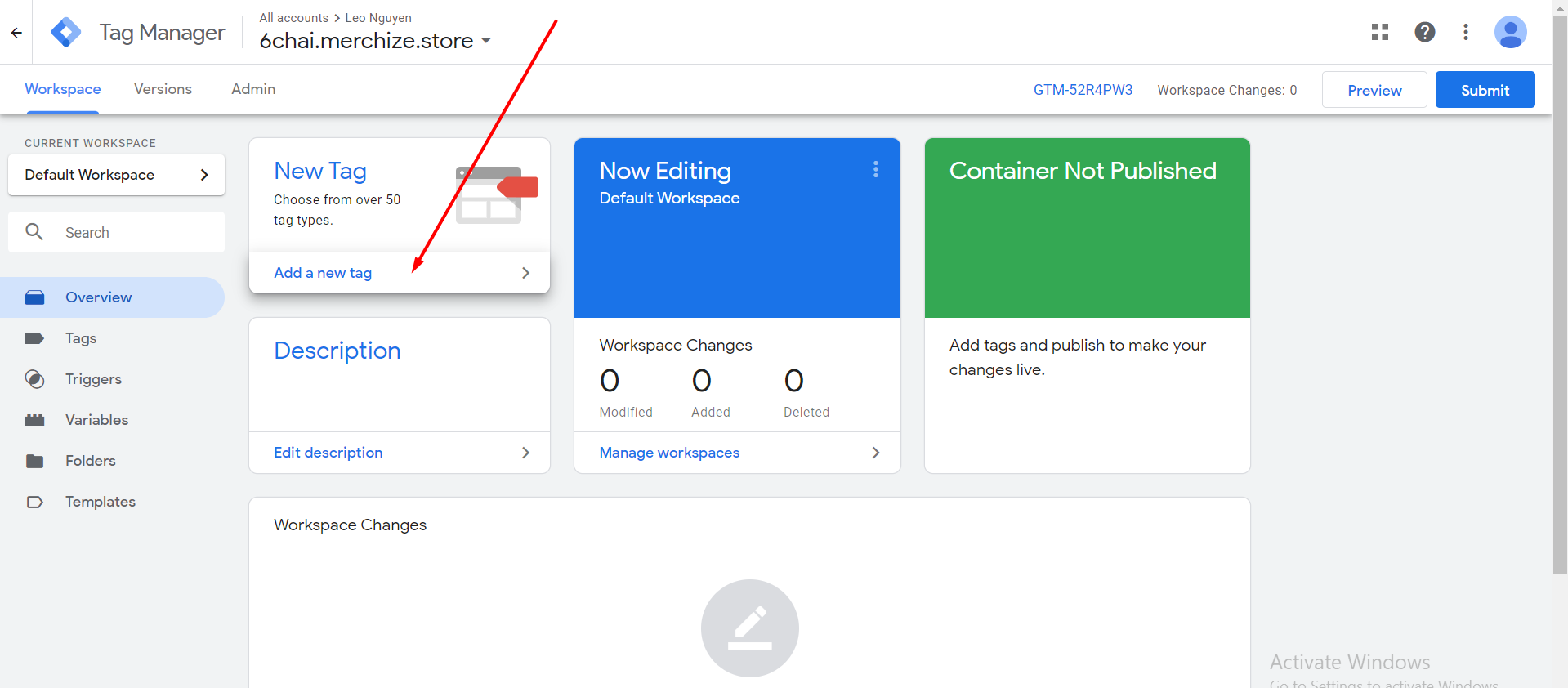This screenshot has width=1568, height=688.
Task: Focus the sidebar Search field
Action: coord(116,232)
